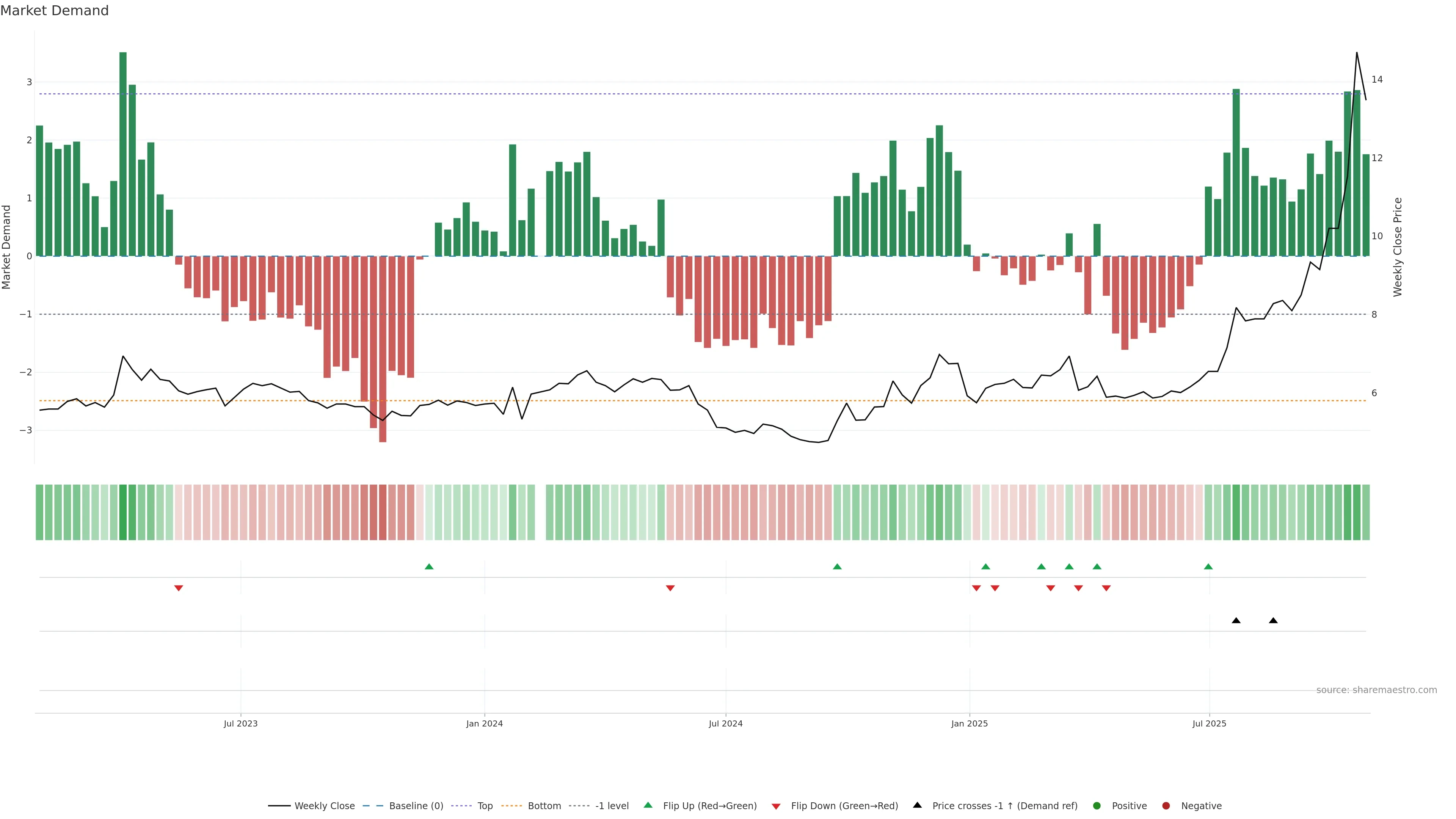Click the red Flip Down legend triangle
The height and width of the screenshot is (819, 1456).
tap(776, 806)
